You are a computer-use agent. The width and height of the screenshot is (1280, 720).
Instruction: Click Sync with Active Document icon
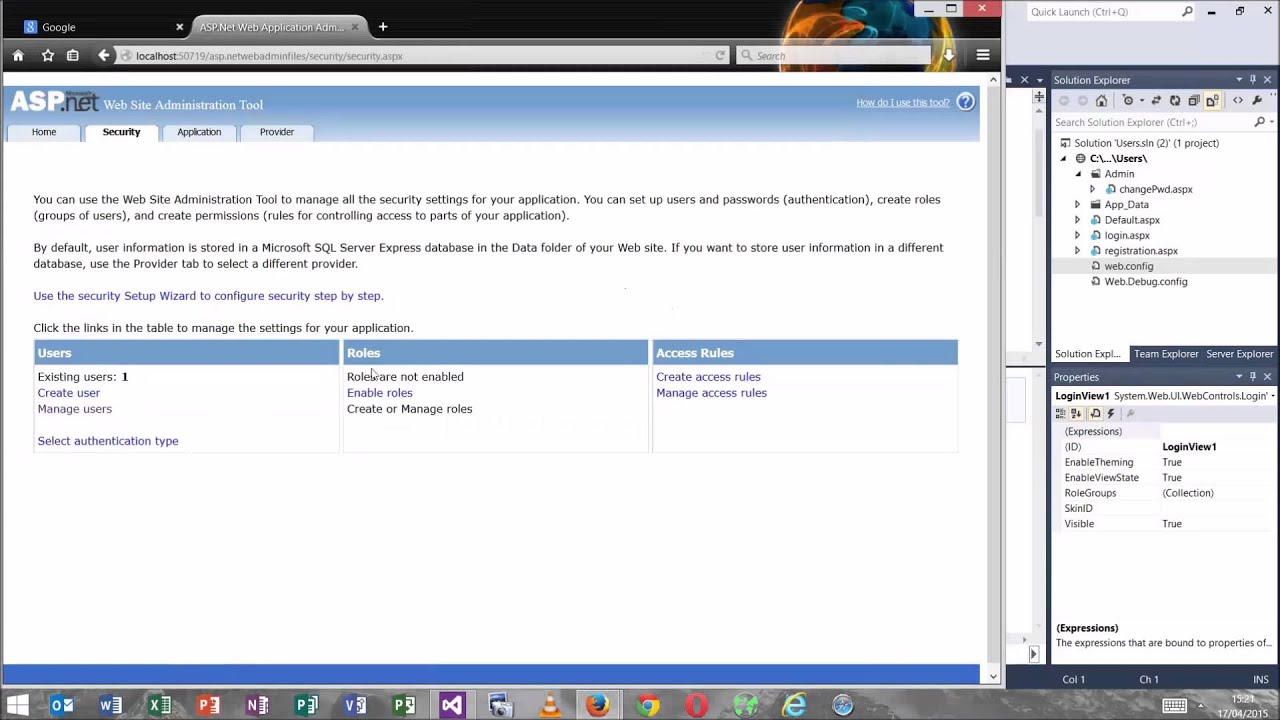tap(1156, 101)
